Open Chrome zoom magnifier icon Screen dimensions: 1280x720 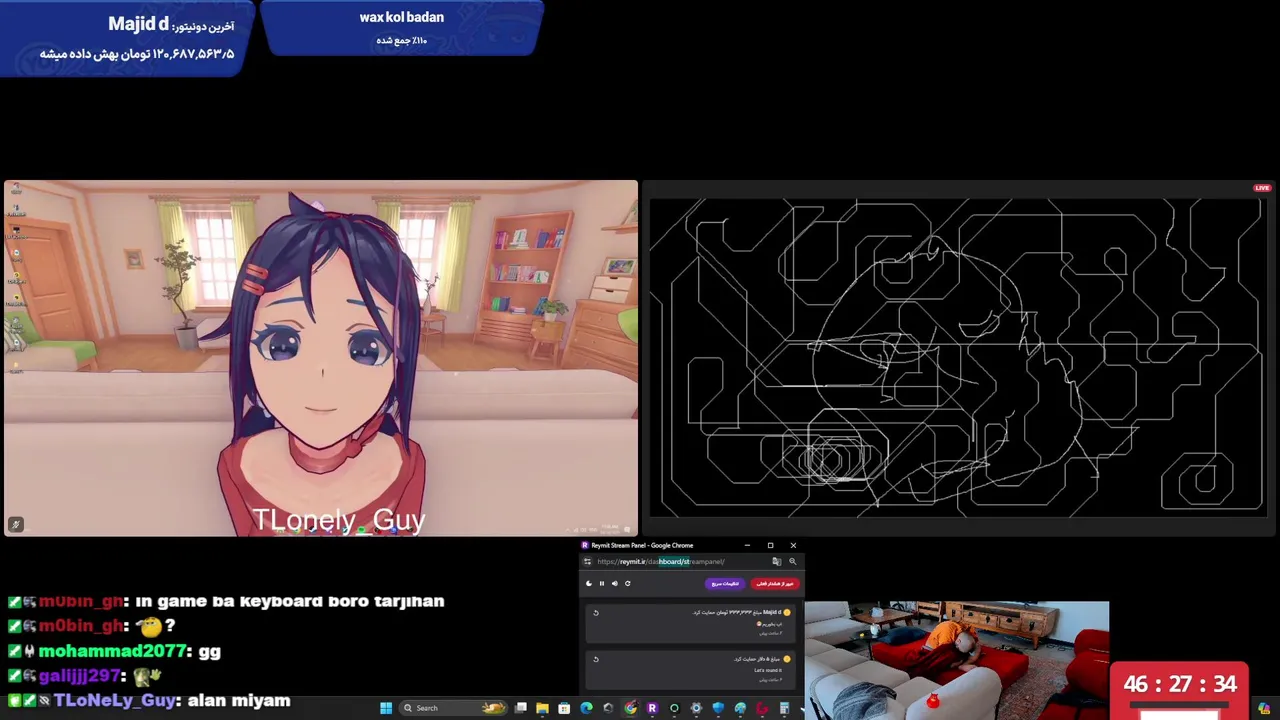click(793, 561)
